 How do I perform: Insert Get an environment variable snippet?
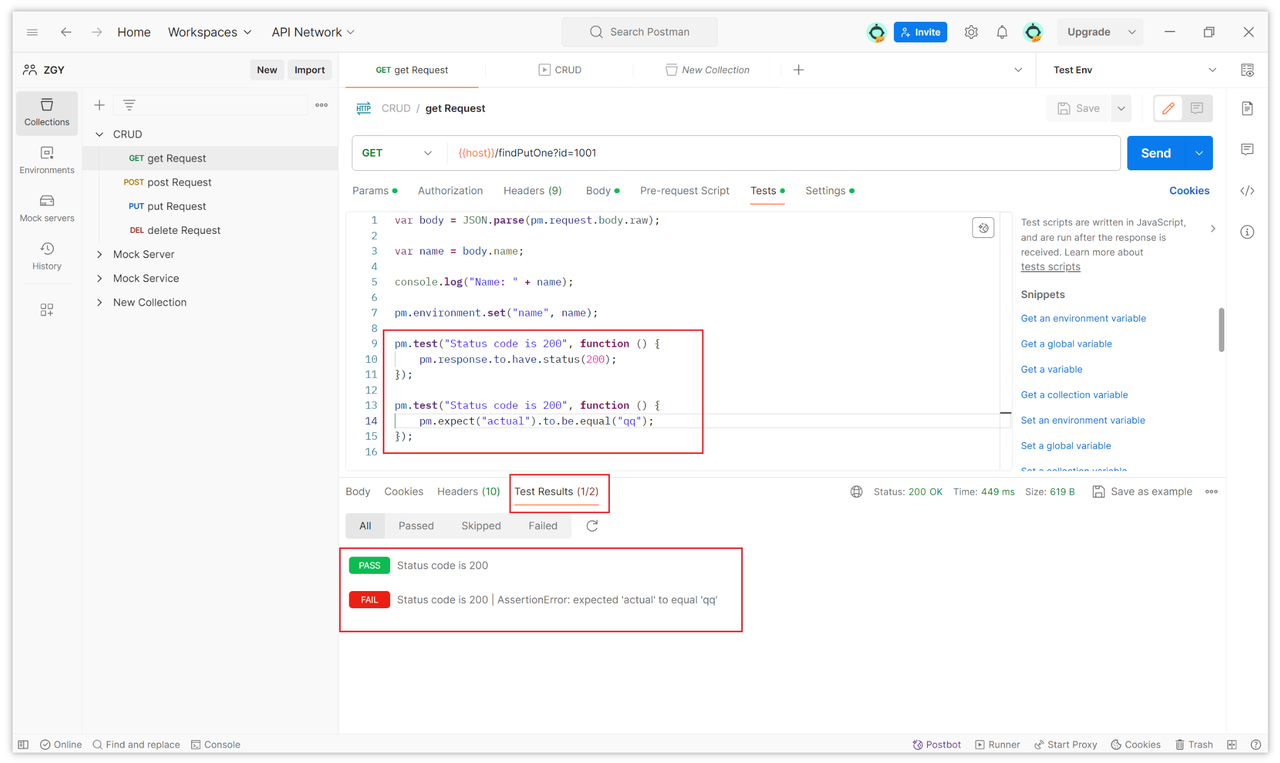click(1083, 319)
